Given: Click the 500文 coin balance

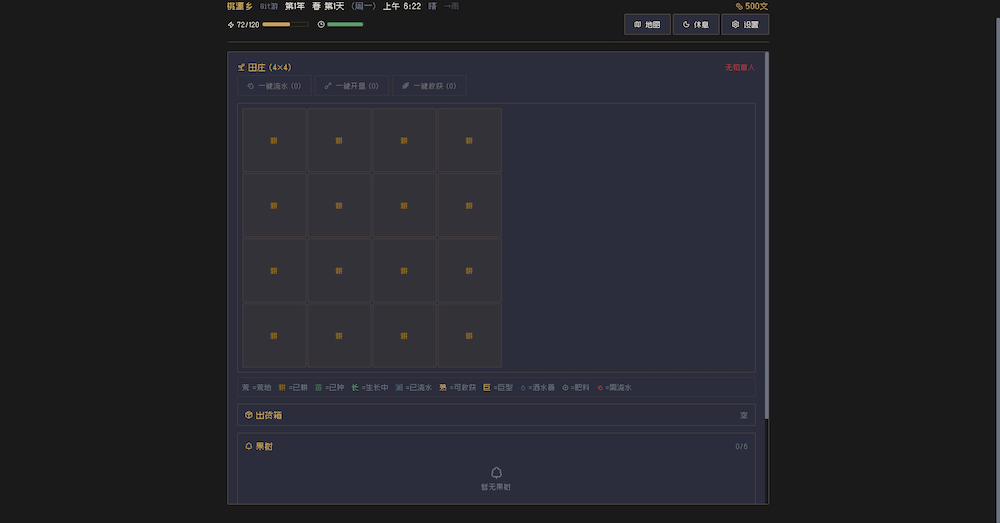Looking at the screenshot, I should click(751, 6).
